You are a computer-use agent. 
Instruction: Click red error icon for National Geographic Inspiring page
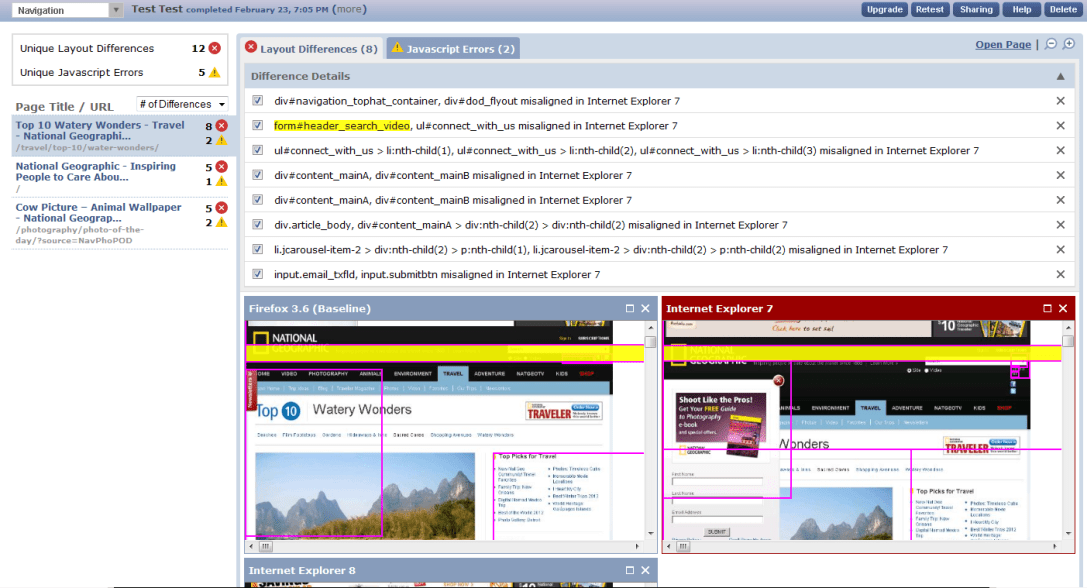pyautogui.click(x=221, y=166)
